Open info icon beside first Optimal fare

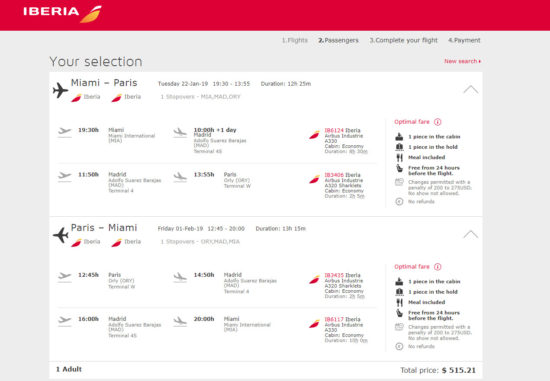pyautogui.click(x=437, y=122)
